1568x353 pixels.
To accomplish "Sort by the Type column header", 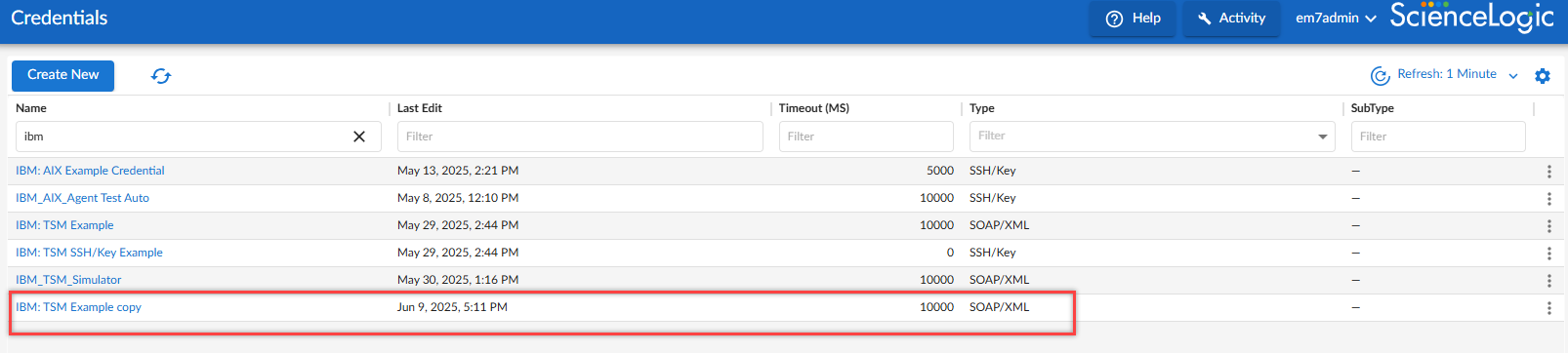I will 982,108.
